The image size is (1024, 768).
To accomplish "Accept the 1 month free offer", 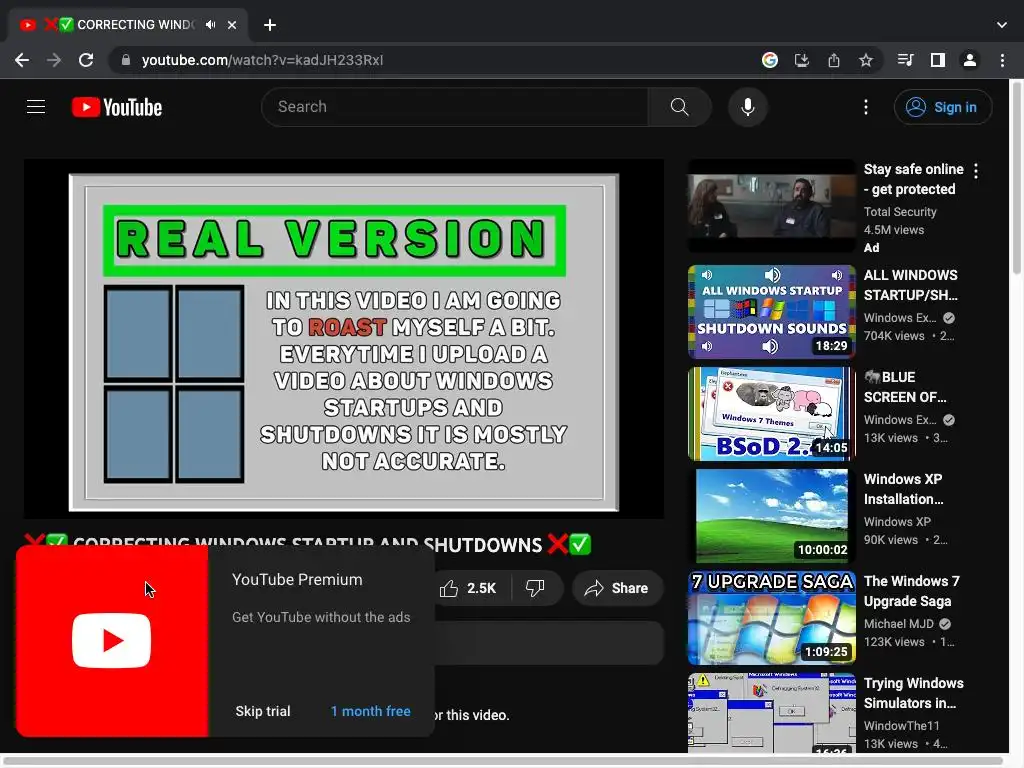I will (x=370, y=711).
